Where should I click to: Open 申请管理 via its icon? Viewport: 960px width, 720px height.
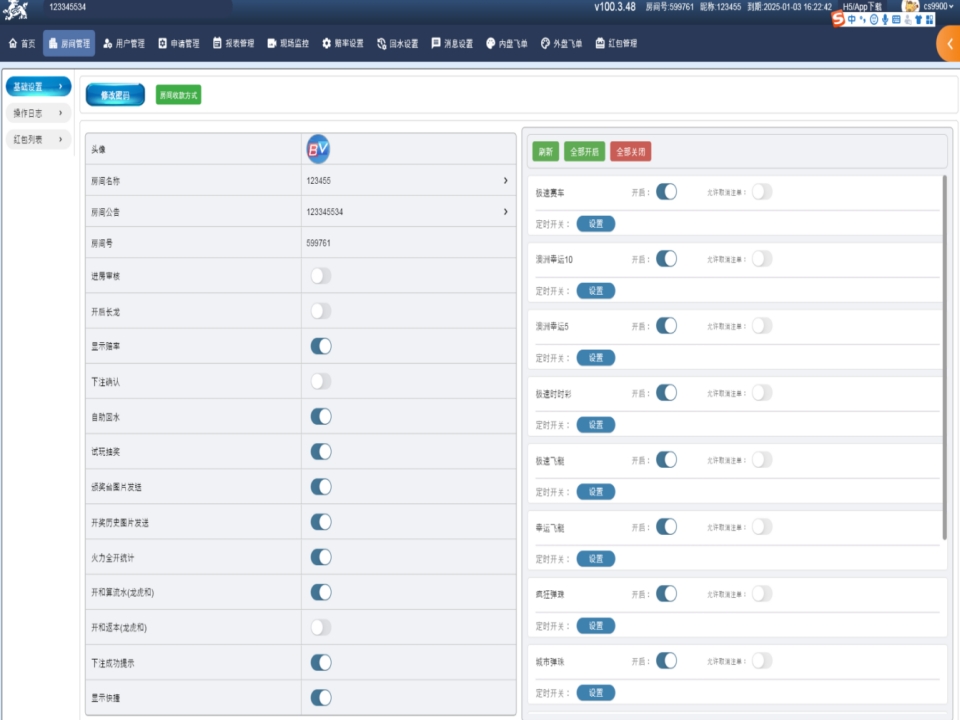coord(162,43)
